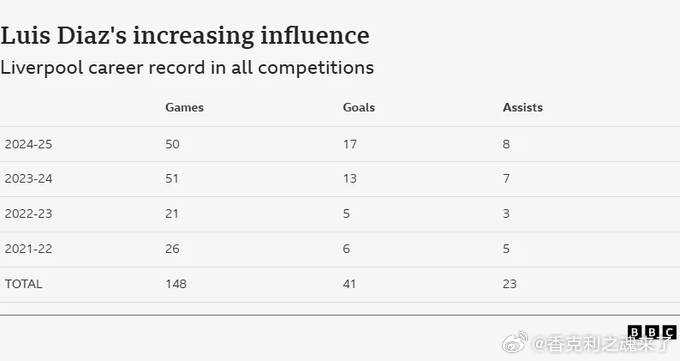Click the total goals value 41
Viewport: 680px width, 361px height.
(x=349, y=284)
